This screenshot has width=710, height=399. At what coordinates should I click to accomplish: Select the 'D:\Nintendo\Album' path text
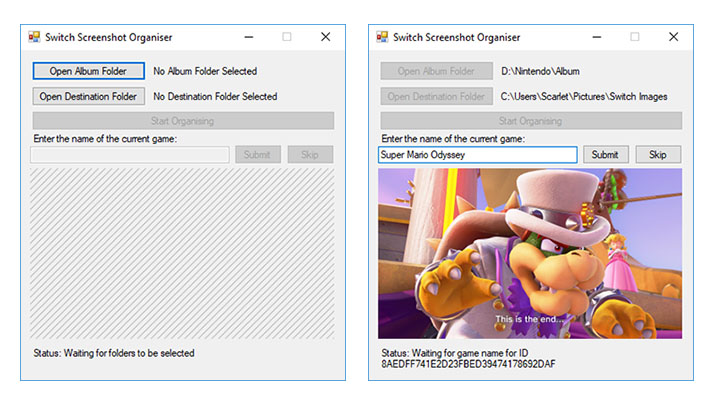540,71
